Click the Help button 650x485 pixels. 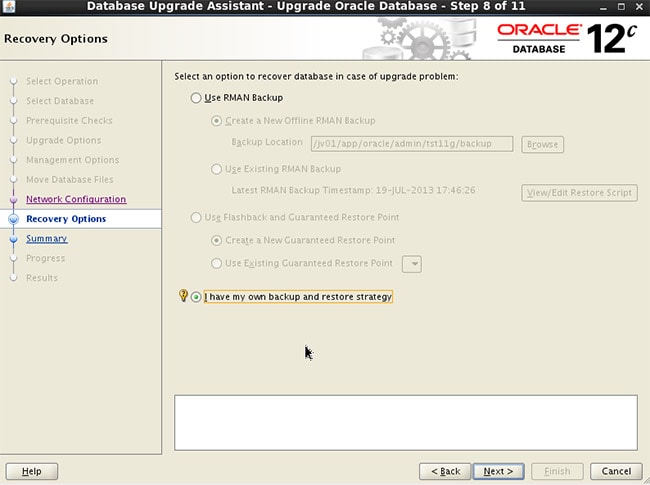(x=32, y=471)
